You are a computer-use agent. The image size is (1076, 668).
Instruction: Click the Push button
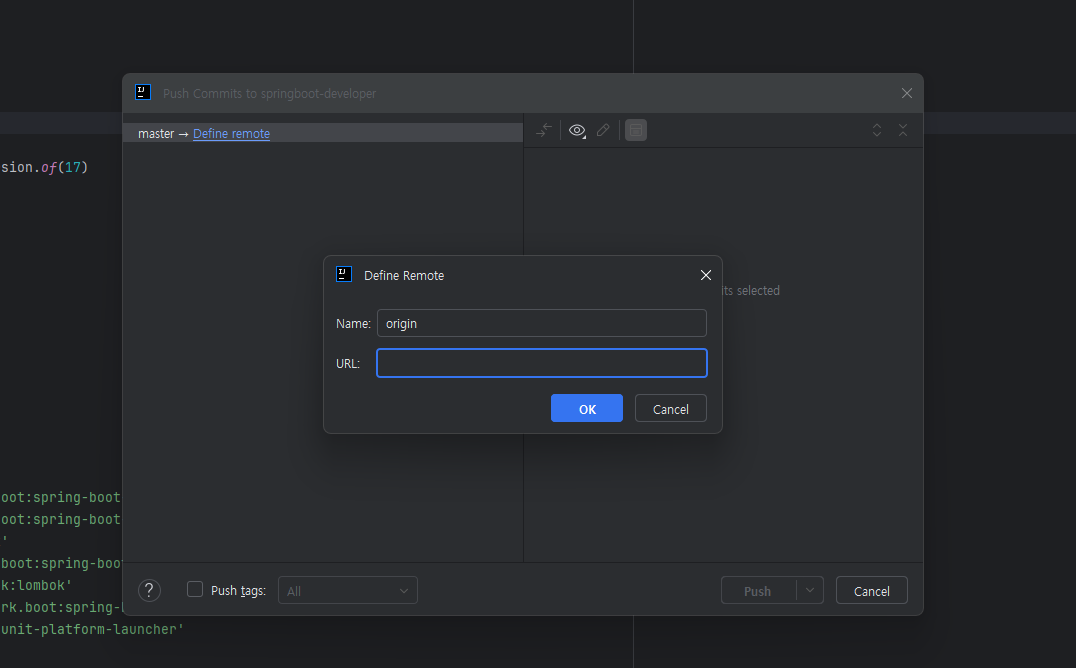[758, 590]
